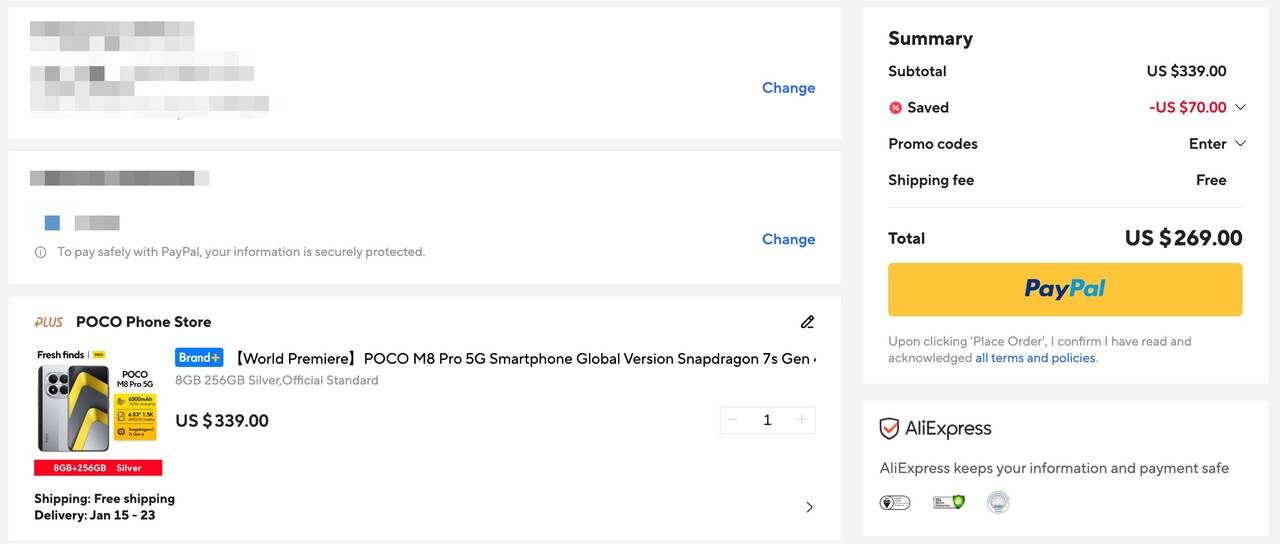The width and height of the screenshot is (1280, 544).
Task: Open shipping options using the right chevron
Action: pyautogui.click(x=809, y=507)
